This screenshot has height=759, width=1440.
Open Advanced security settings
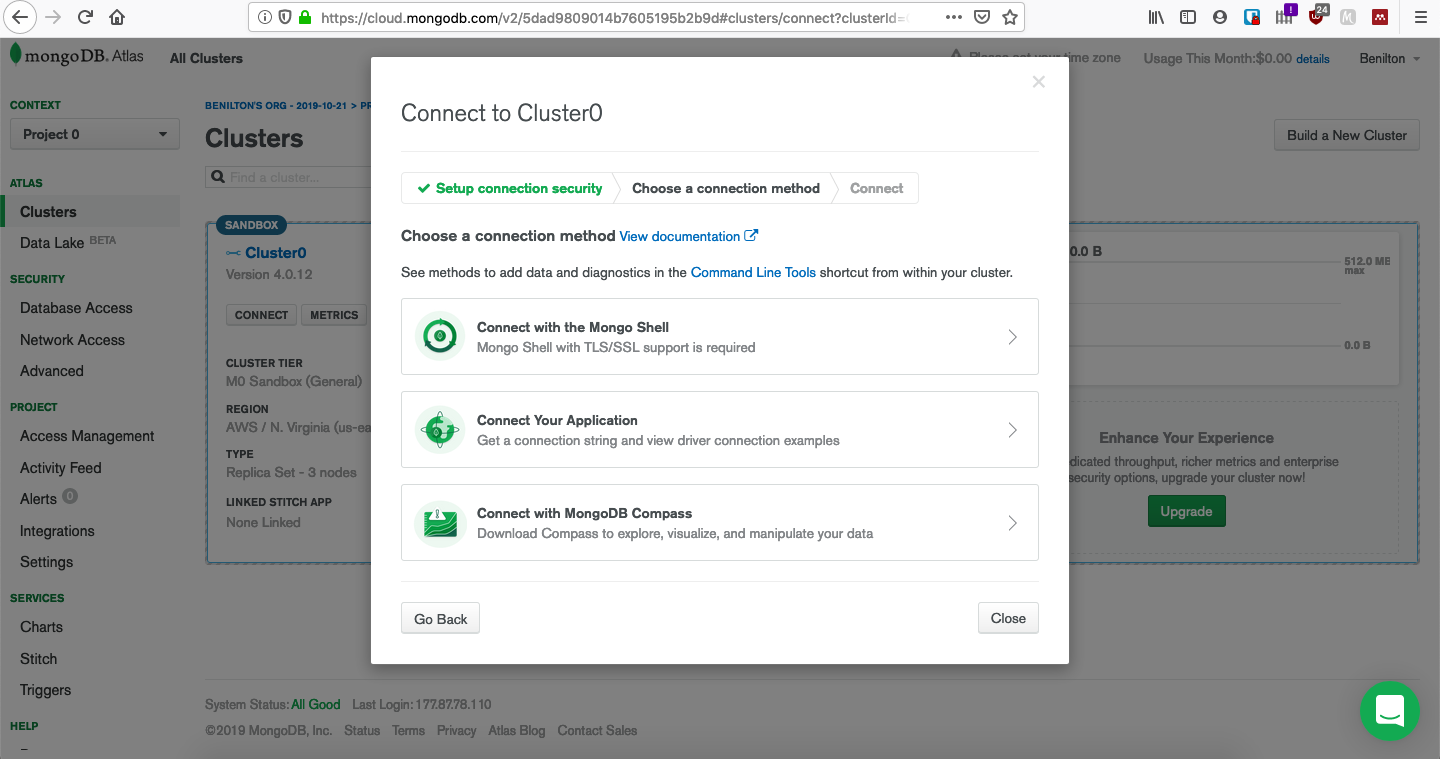tap(52, 371)
